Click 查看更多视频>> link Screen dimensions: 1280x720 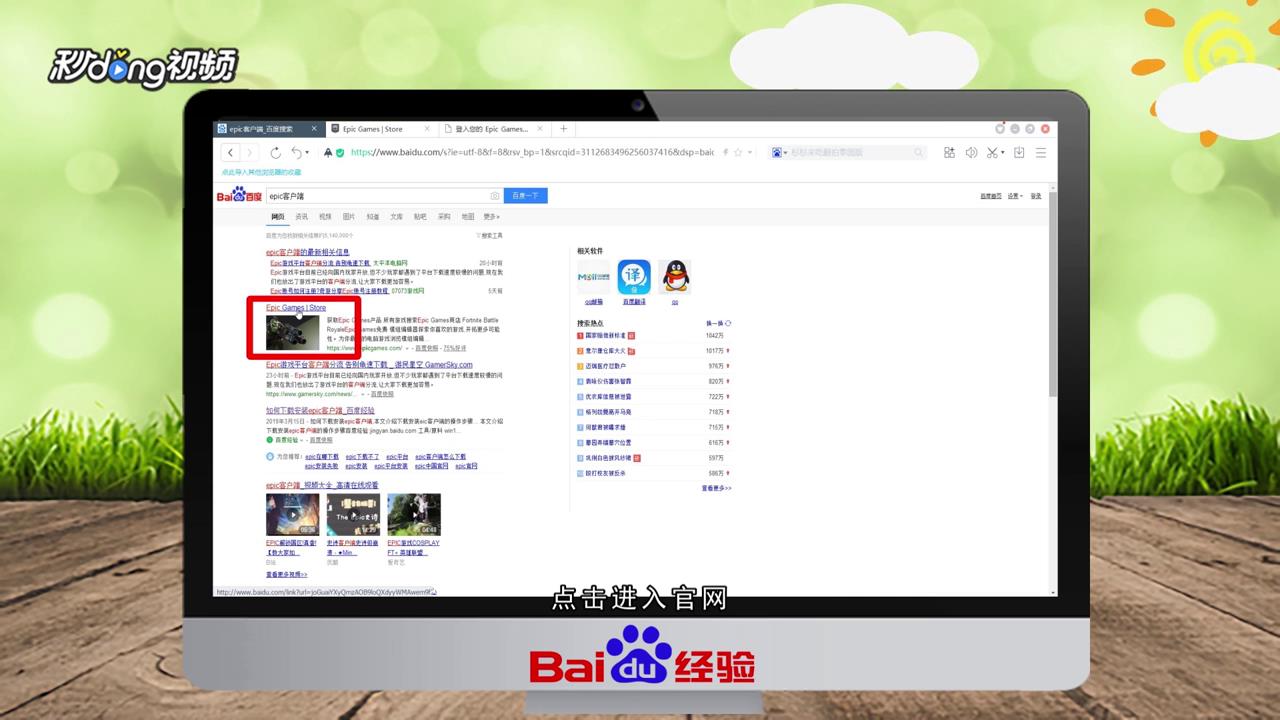(287, 575)
